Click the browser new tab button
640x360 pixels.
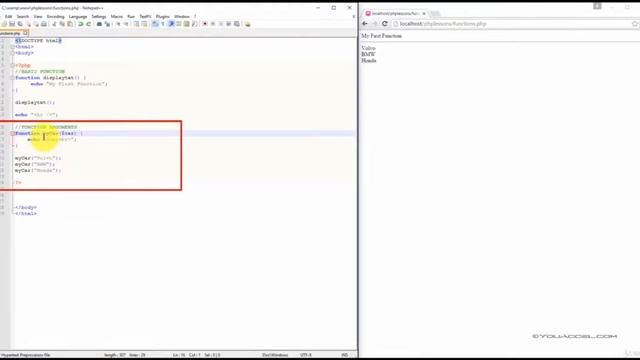point(435,13)
